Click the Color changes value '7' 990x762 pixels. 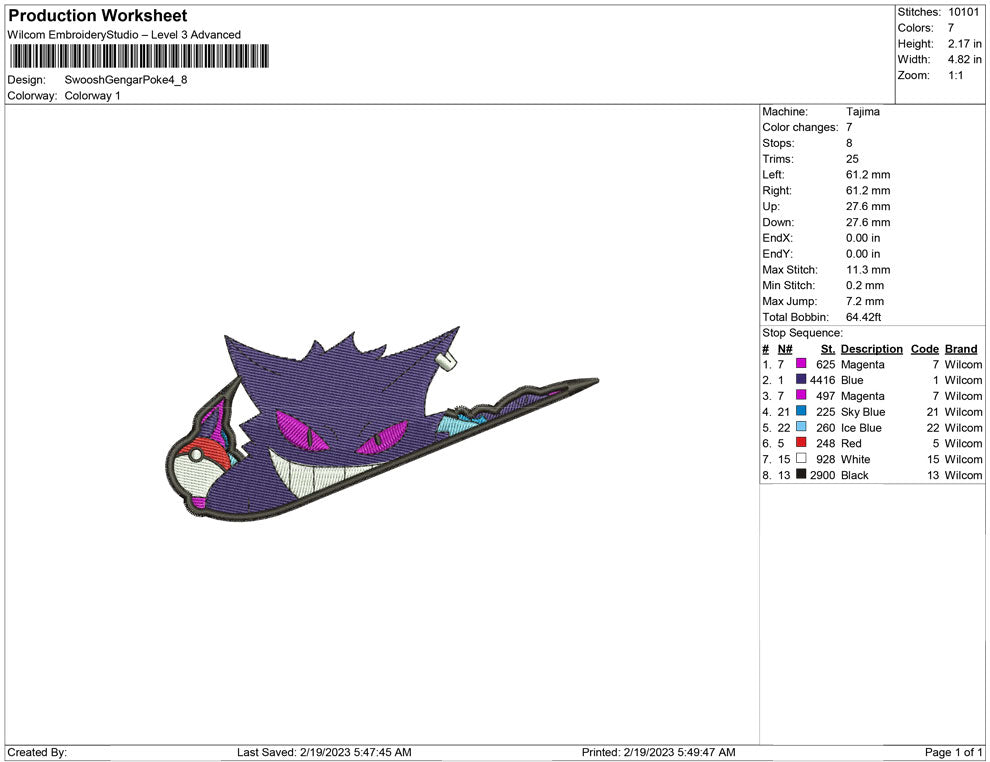point(849,128)
